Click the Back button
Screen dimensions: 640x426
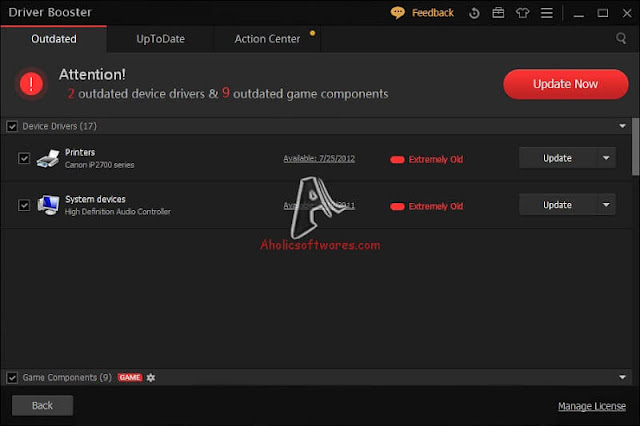pos(42,405)
